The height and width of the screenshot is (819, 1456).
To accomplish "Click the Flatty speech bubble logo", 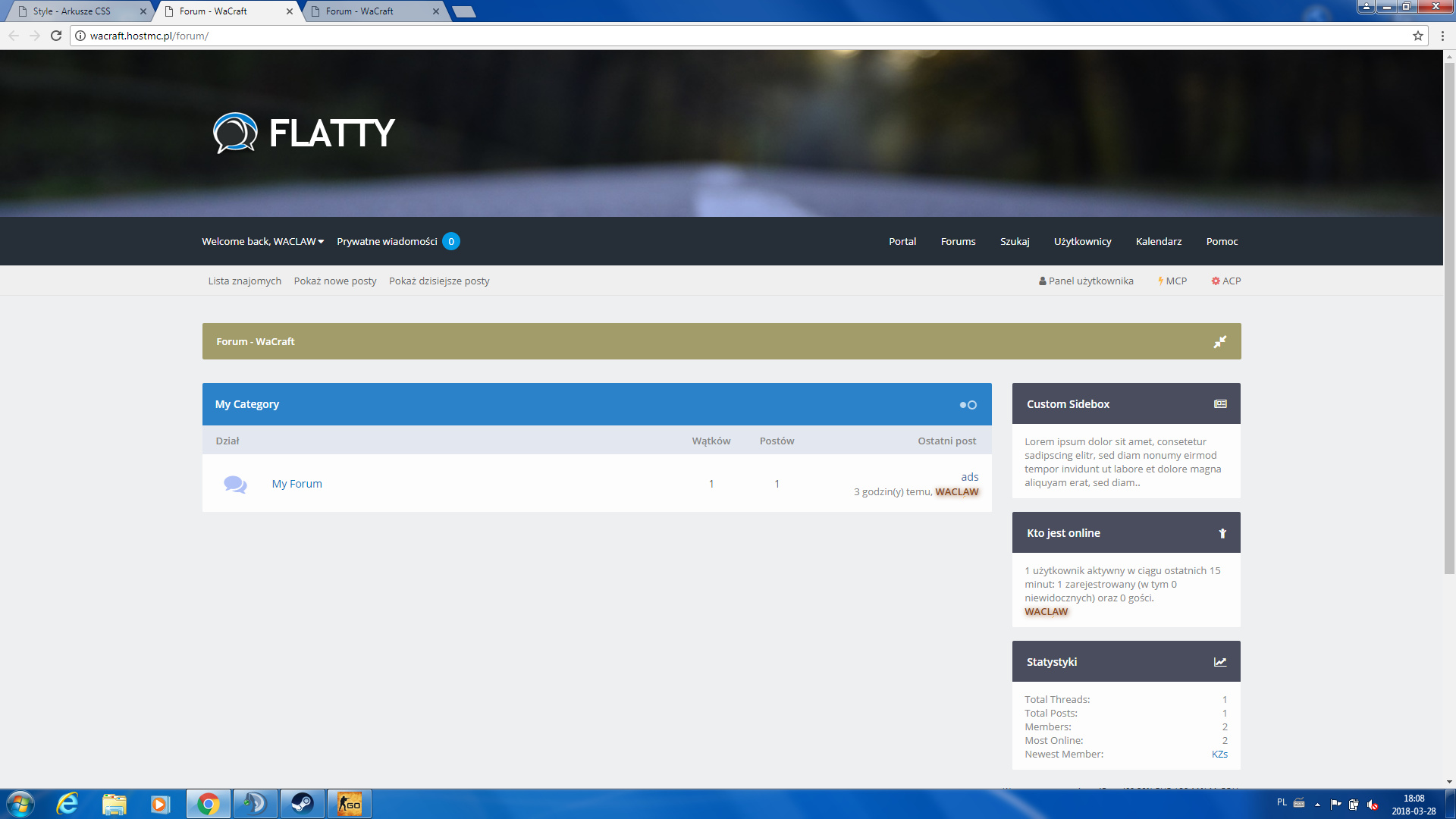I will click(x=235, y=133).
